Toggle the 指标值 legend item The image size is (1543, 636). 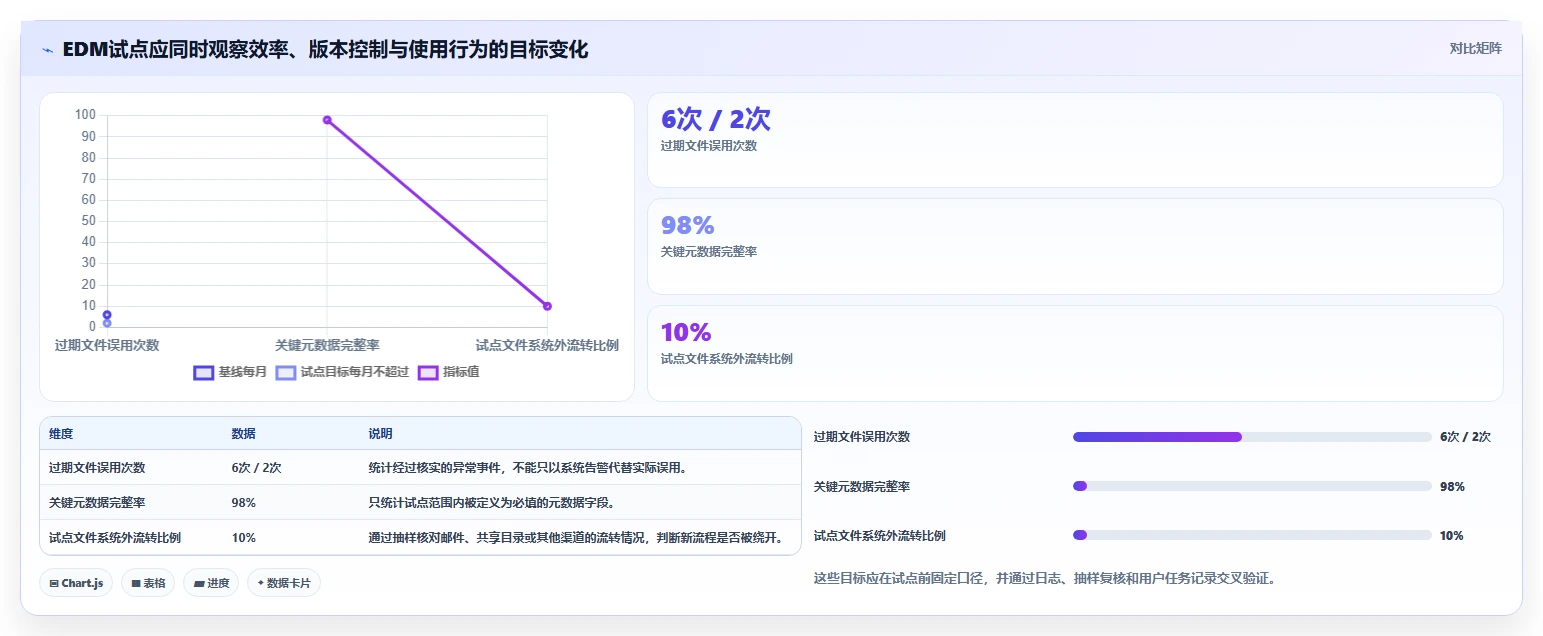coord(448,372)
